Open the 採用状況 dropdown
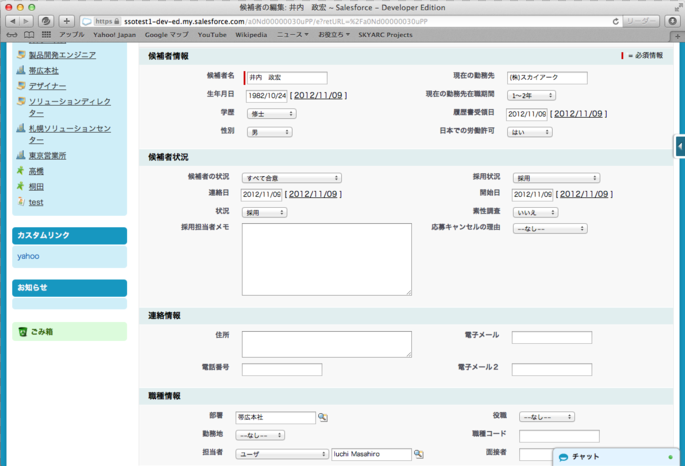 555,178
